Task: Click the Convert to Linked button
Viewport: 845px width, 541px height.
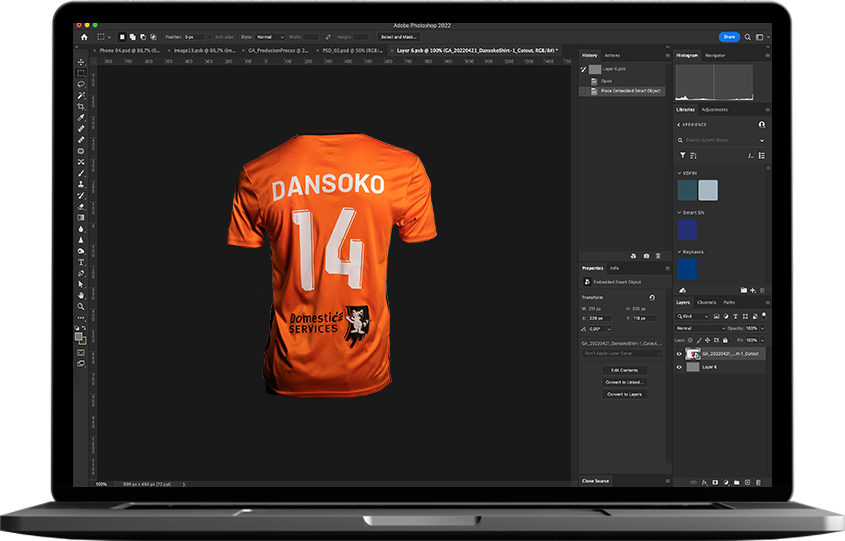Action: coord(624,382)
